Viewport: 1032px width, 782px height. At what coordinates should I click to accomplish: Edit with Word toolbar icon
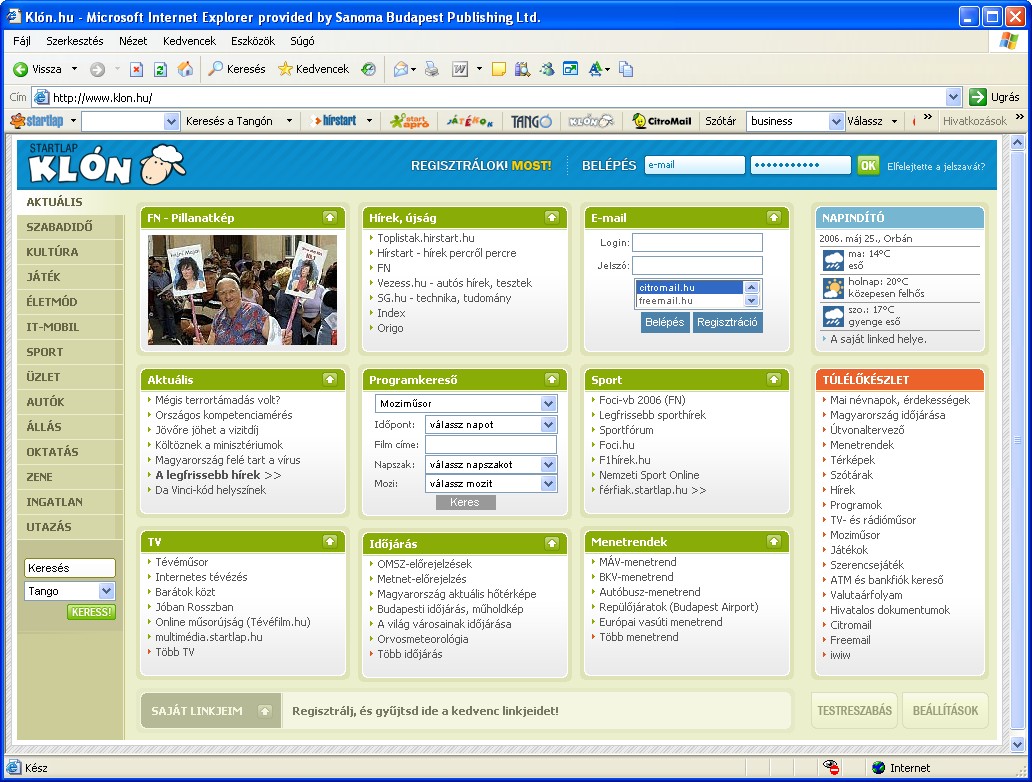(459, 69)
